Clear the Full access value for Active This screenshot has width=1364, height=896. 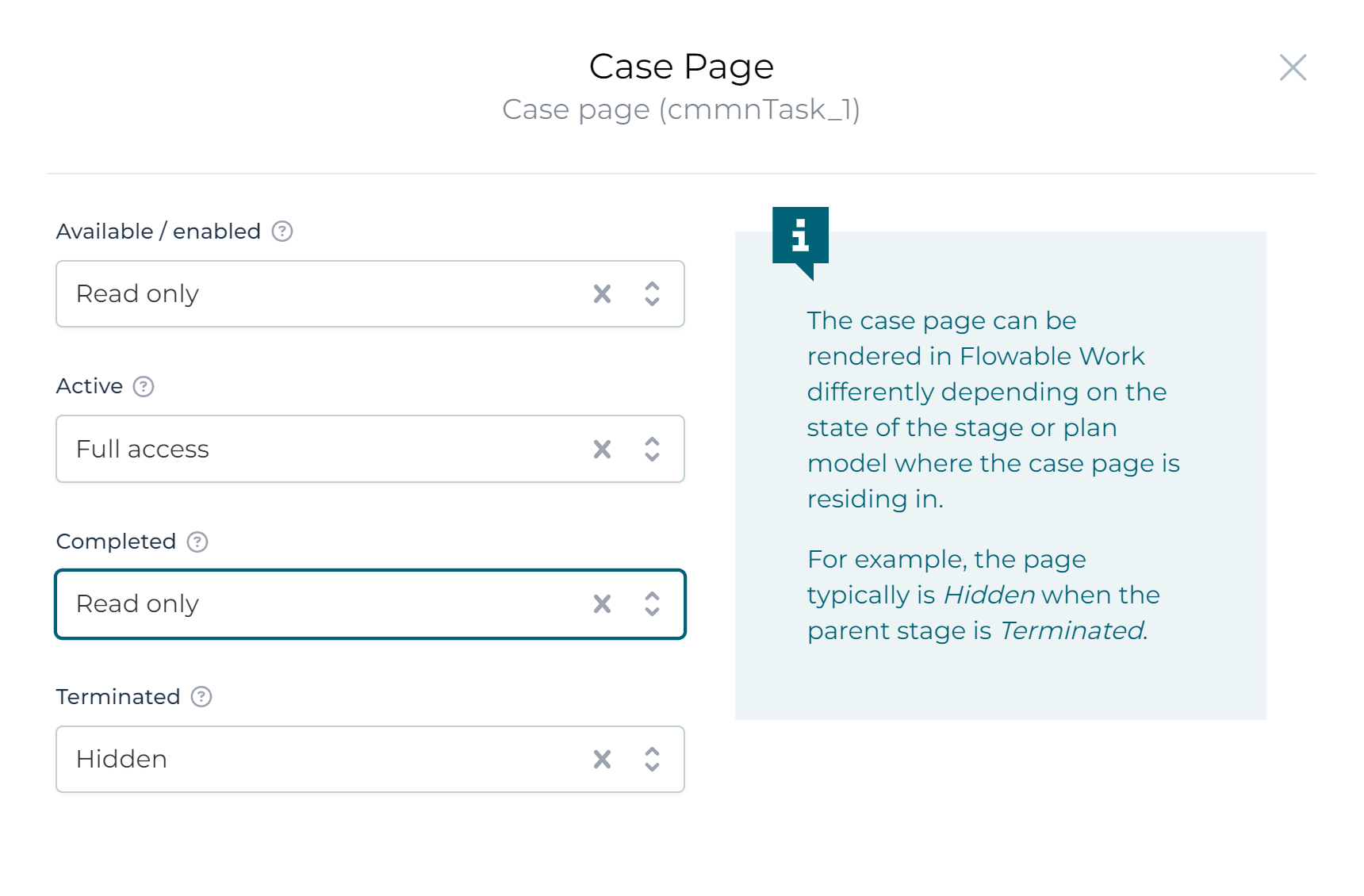point(603,449)
